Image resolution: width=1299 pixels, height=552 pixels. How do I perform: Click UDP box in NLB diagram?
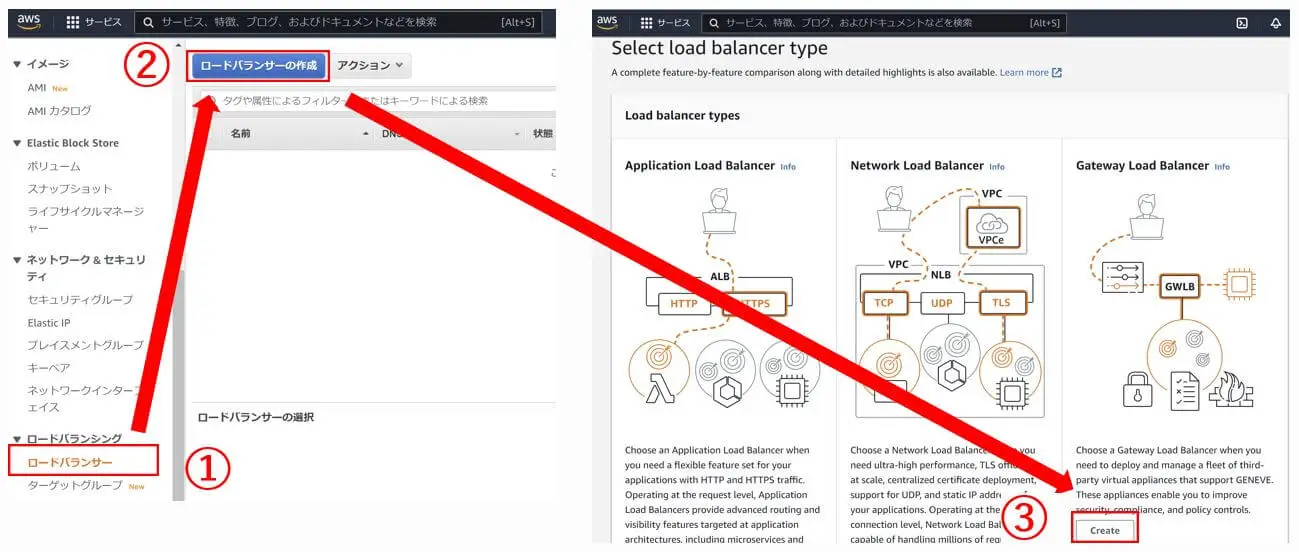[941, 303]
